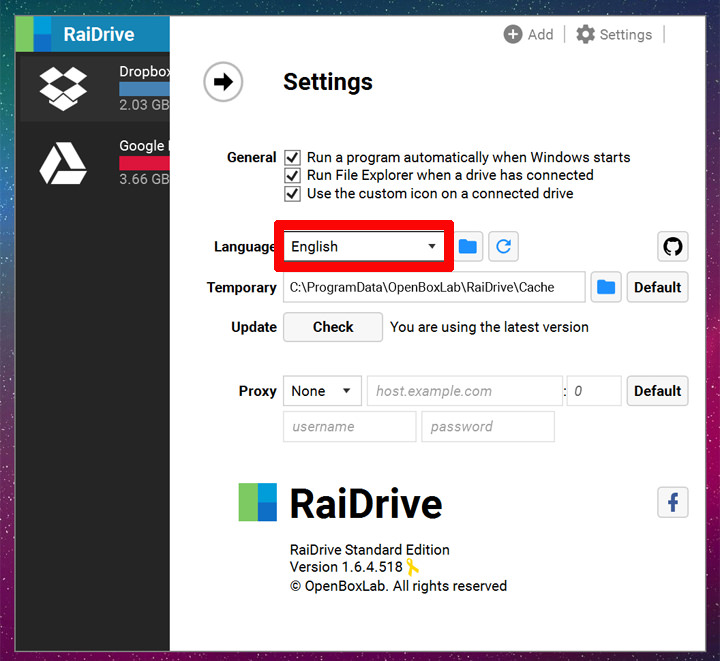
Task: Click the Google drive name text
Action: [x=142, y=146]
